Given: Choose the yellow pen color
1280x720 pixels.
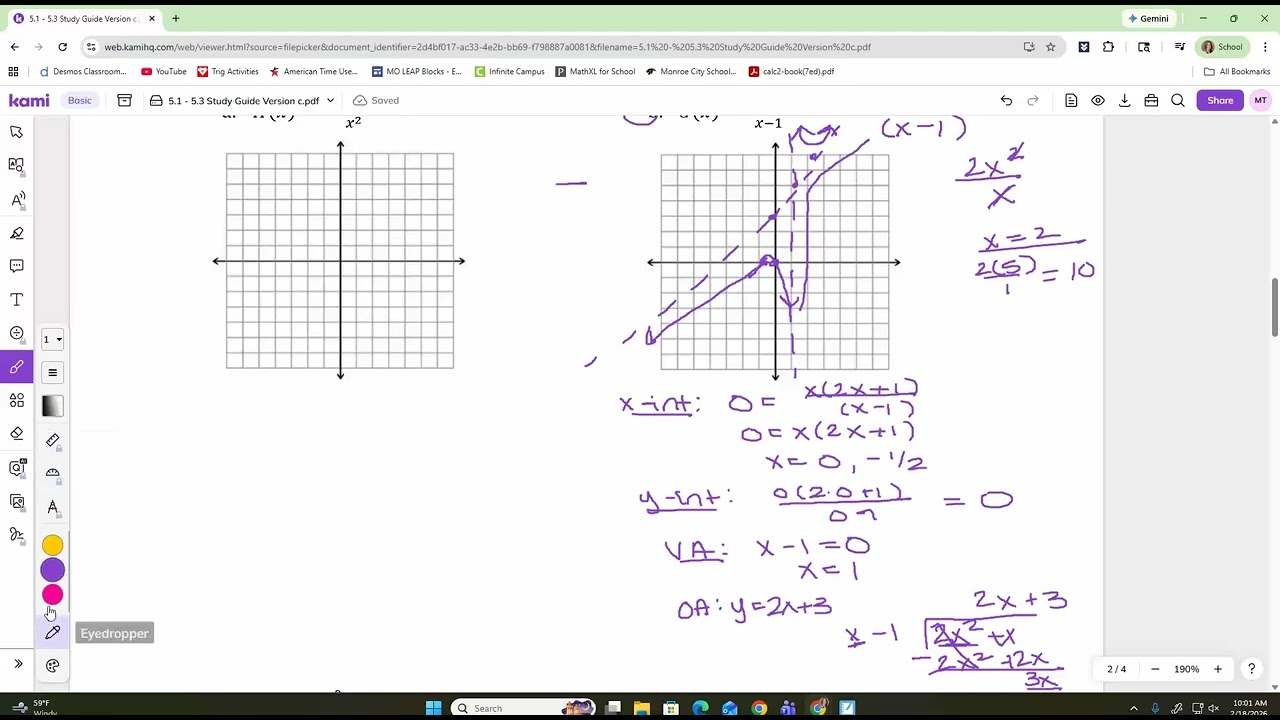Looking at the screenshot, I should [53, 545].
